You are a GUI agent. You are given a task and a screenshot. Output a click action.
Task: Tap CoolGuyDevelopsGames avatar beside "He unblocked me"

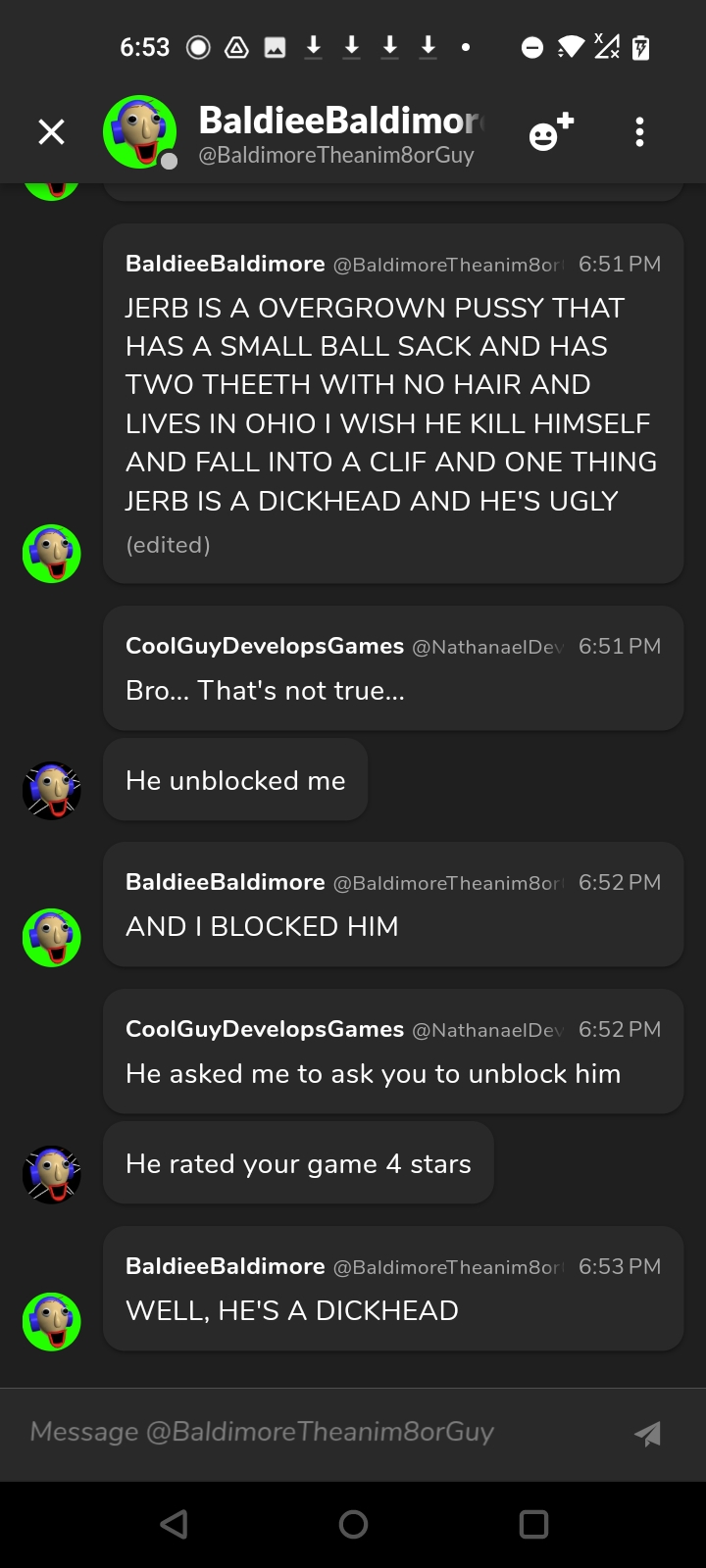[51, 790]
